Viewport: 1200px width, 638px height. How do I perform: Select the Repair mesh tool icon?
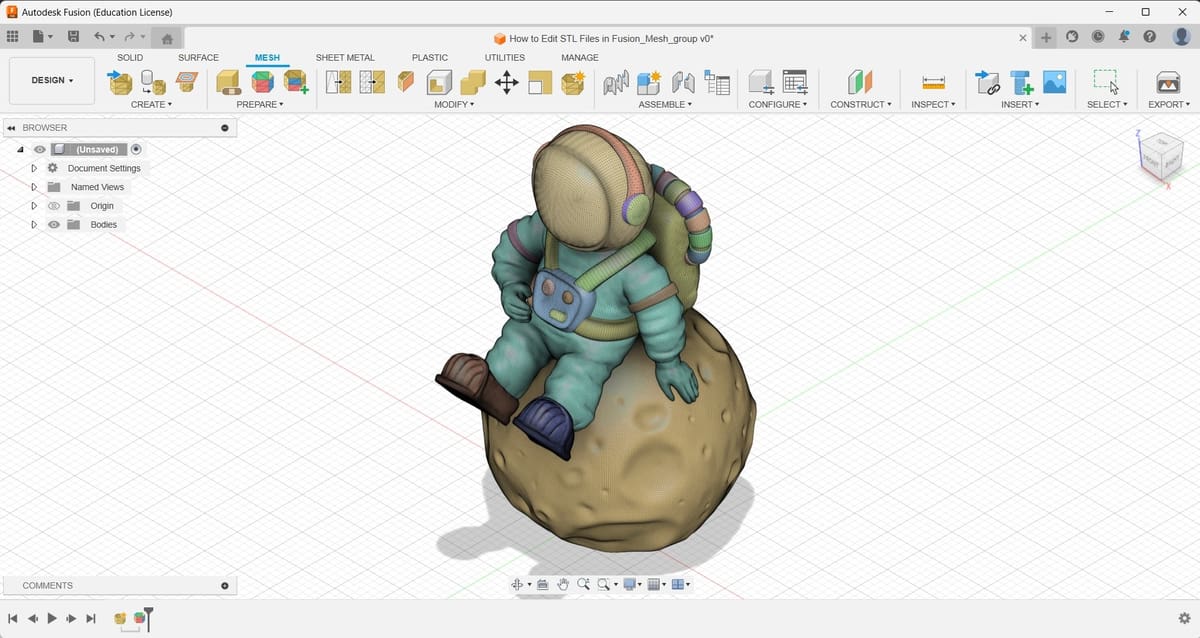[x=229, y=82]
